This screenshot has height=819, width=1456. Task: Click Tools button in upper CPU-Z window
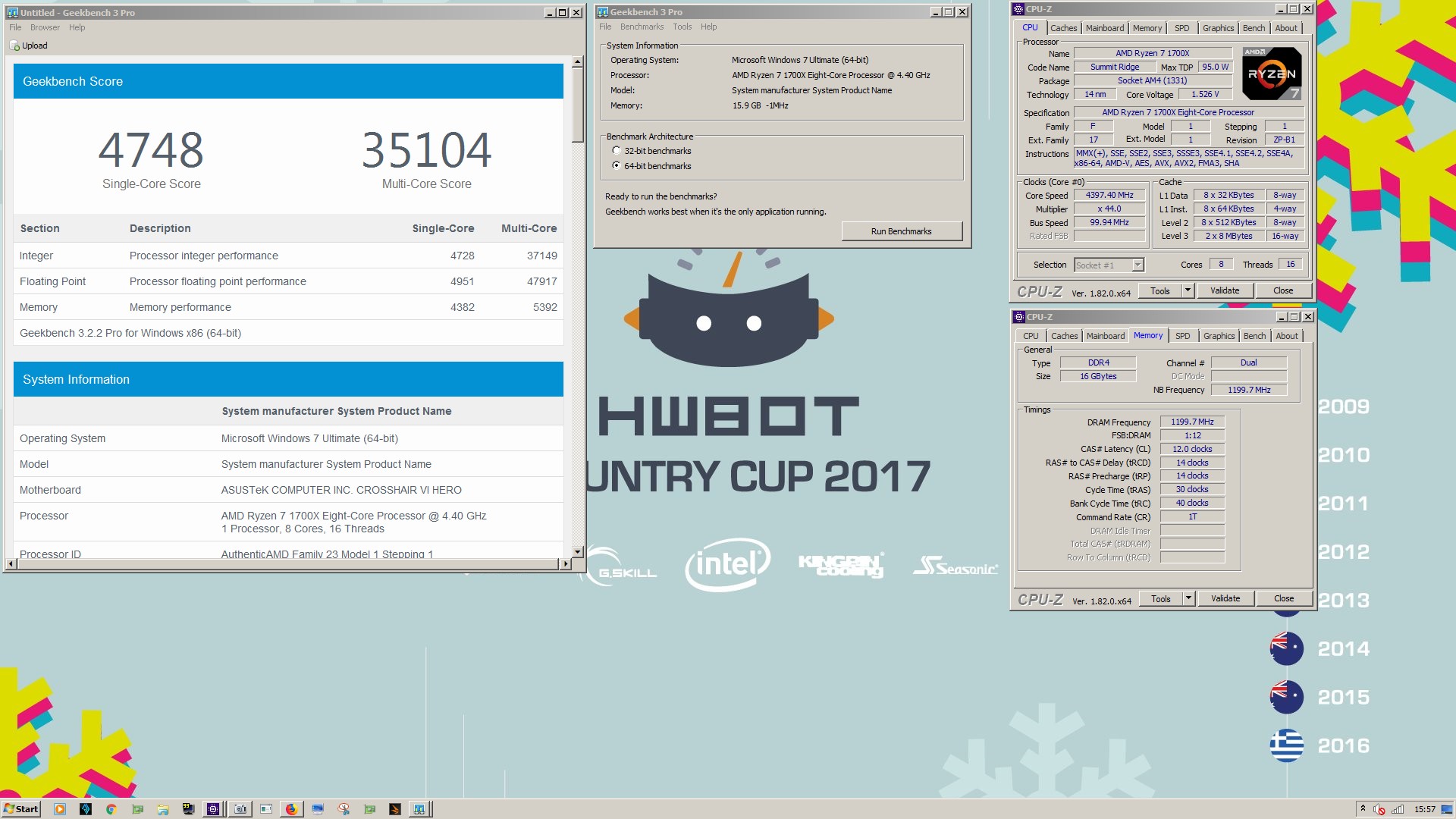click(x=1160, y=290)
